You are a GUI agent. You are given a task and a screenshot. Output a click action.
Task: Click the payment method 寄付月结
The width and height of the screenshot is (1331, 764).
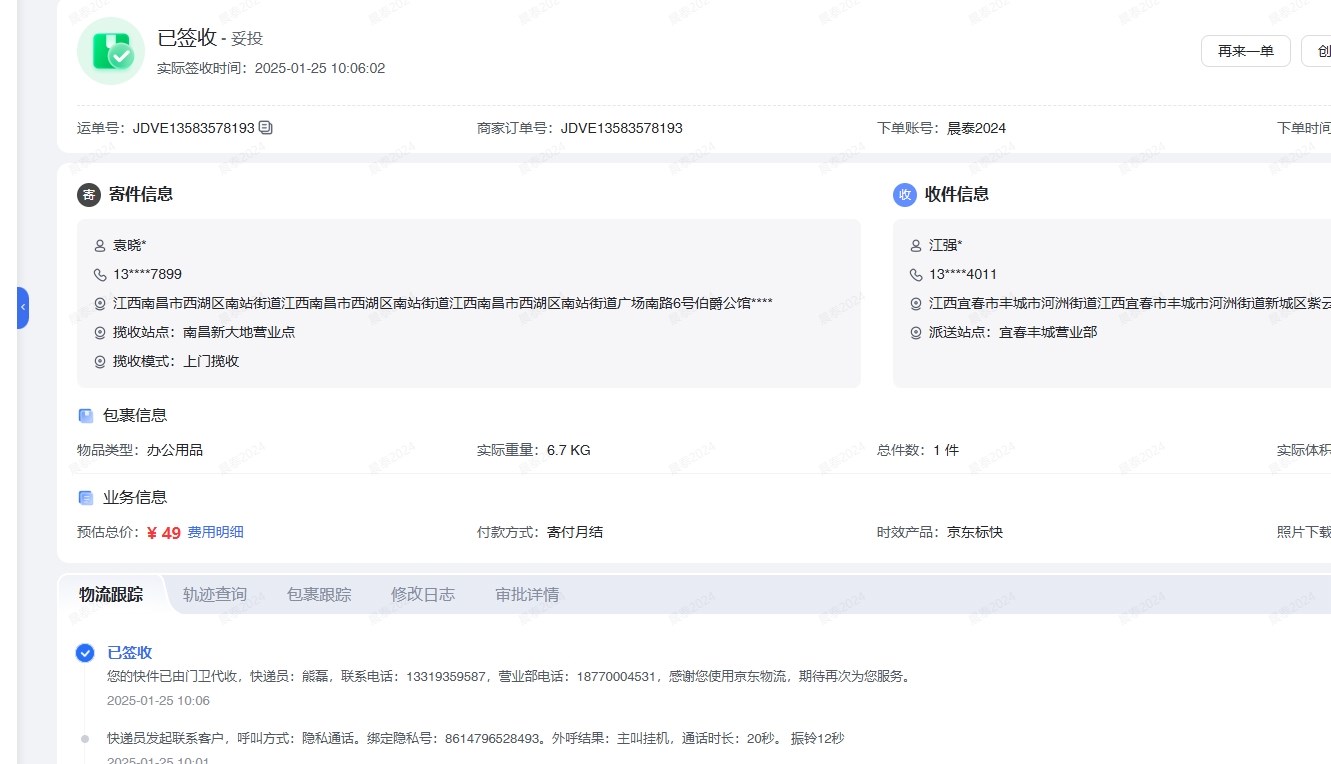tap(575, 532)
